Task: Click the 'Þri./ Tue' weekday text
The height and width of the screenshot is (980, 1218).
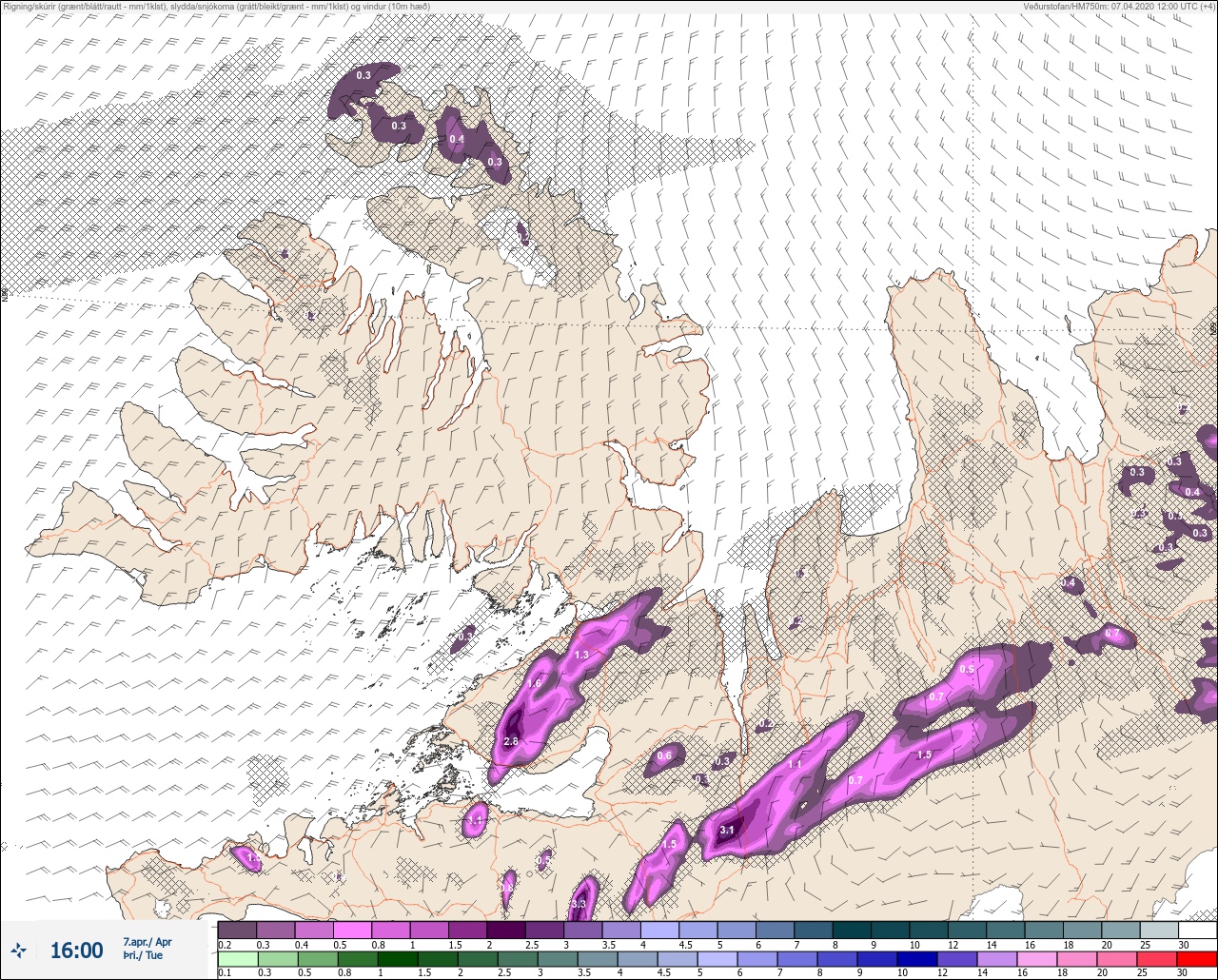Action: click(x=143, y=955)
